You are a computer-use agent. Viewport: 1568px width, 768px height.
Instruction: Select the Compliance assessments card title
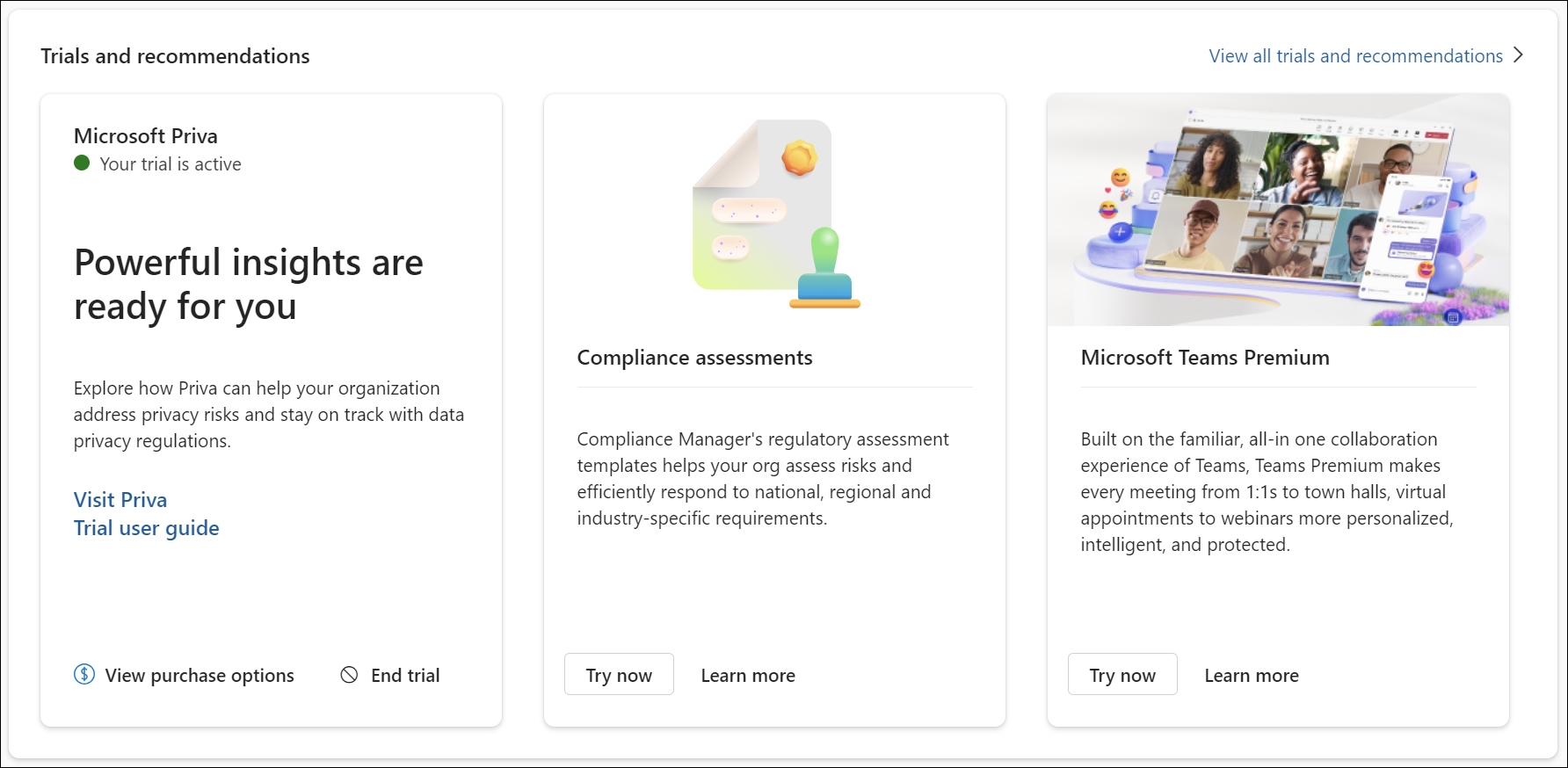694,357
